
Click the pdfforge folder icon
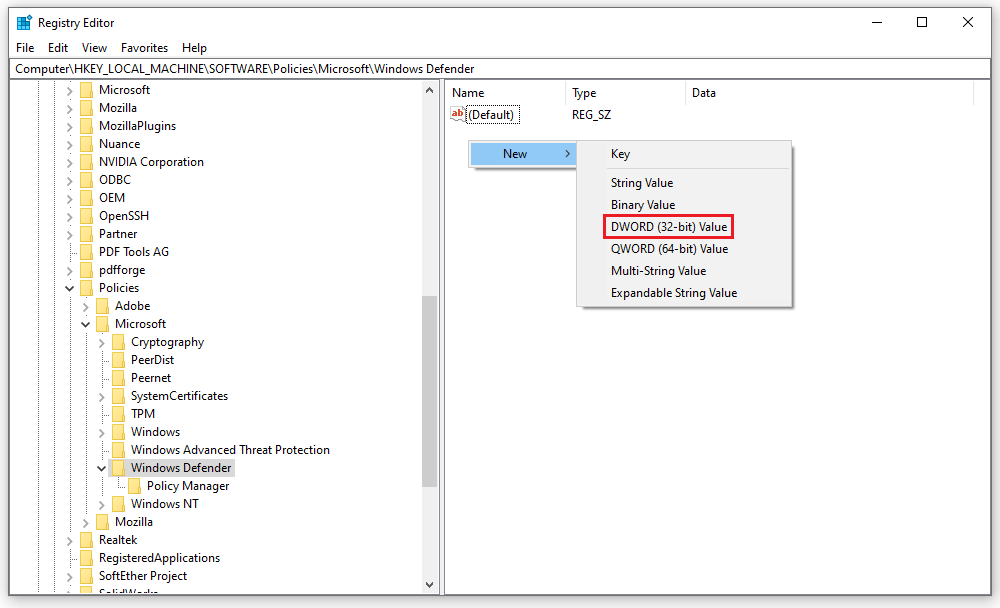87,270
